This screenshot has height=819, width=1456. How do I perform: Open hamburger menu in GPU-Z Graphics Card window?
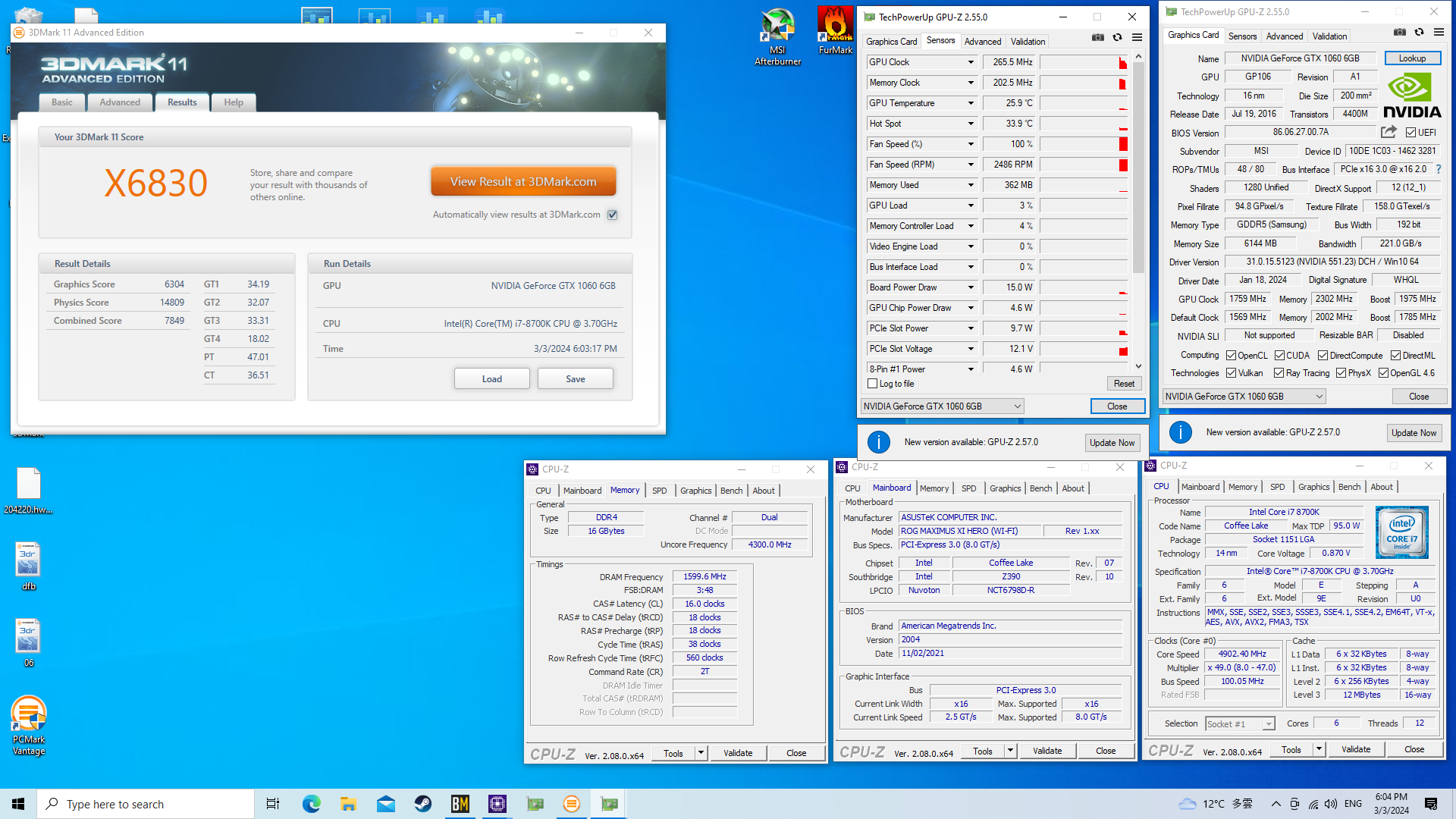[1439, 32]
